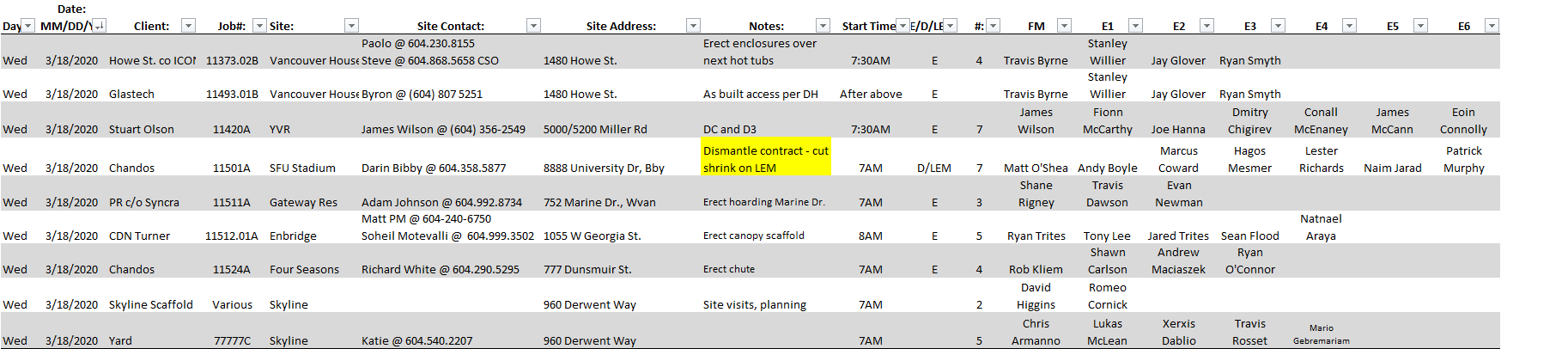Select Sean Flood in the E3 column

coord(1249,236)
